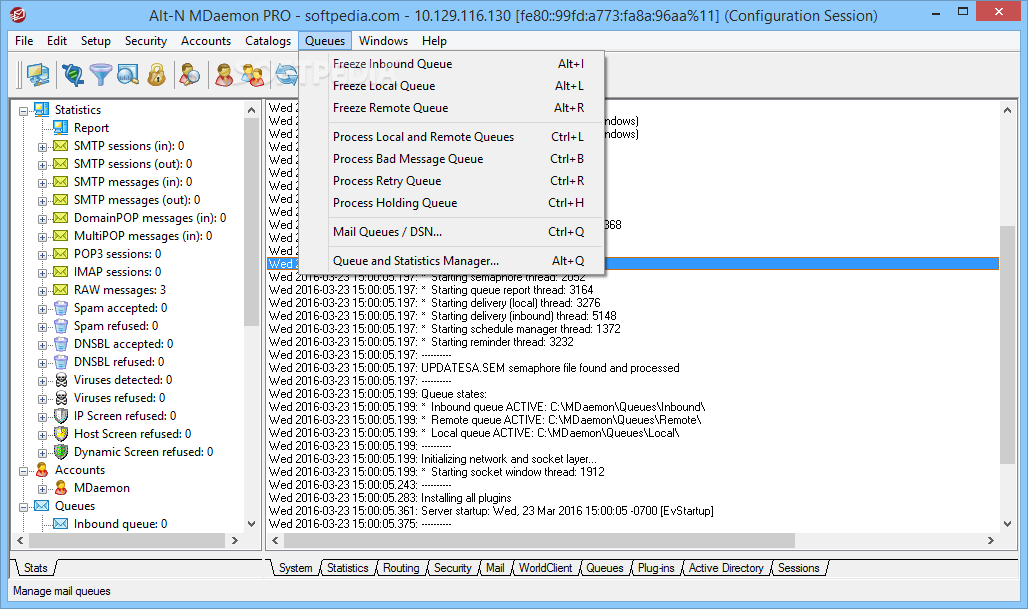This screenshot has height=609, width=1028.
Task: Click the Queues envelope icon in tree
Action: (x=41, y=505)
